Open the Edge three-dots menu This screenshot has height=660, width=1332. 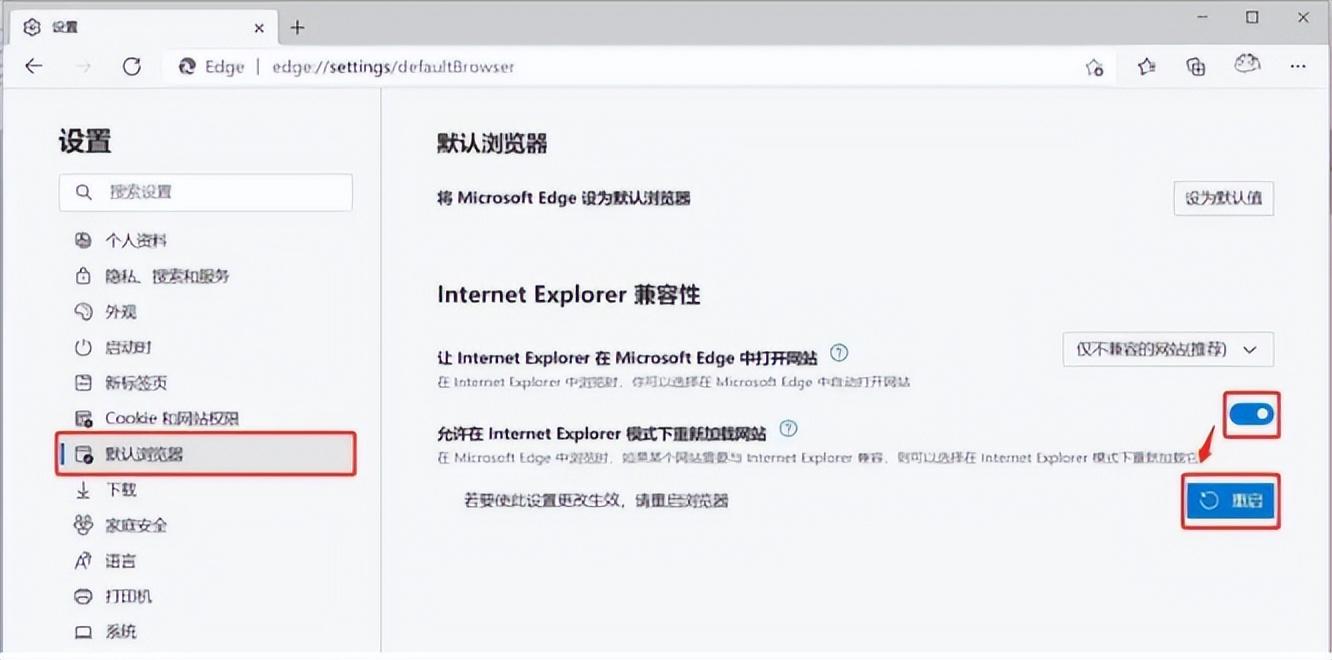(x=1298, y=66)
